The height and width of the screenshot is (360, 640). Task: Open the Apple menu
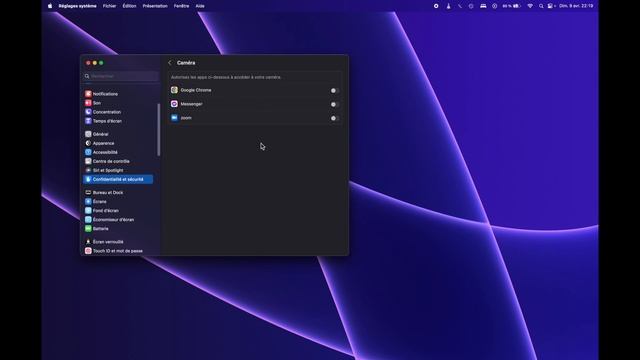coord(50,6)
